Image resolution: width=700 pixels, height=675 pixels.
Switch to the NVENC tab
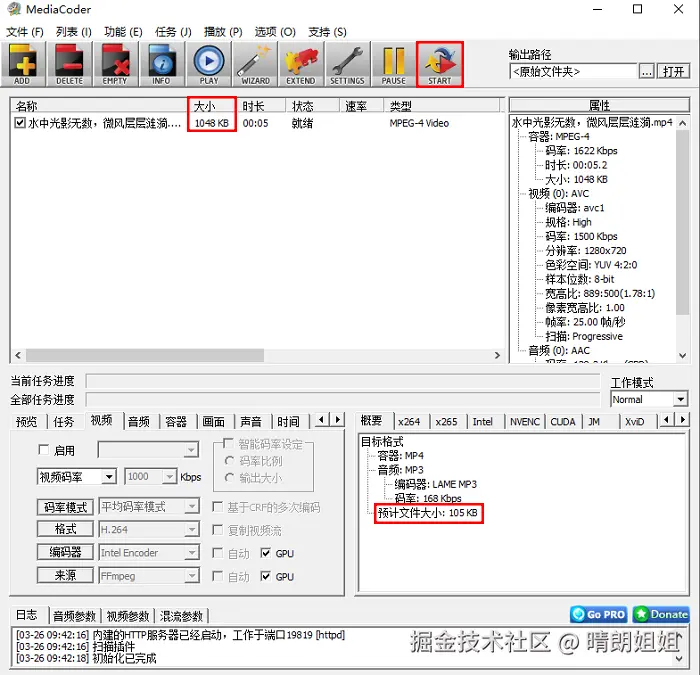click(525, 421)
